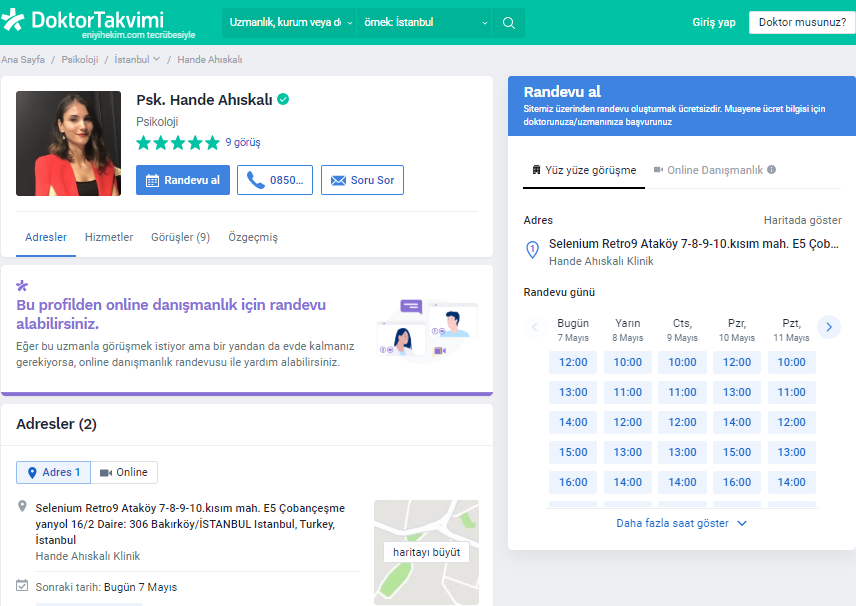The image size is (856, 606).
Task: Click the 'Hande Ahıskalı Klinik' text under Adresler
Action: 88,556
